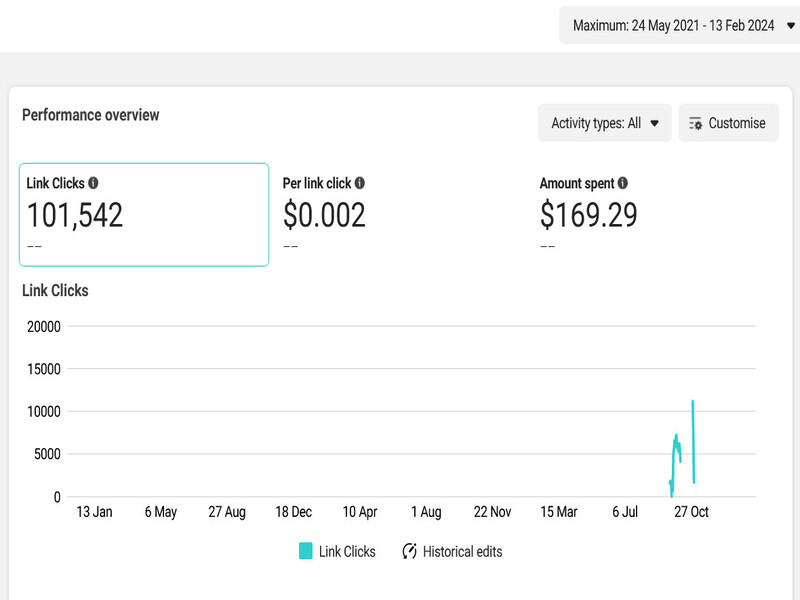Select the Per link click metric card

(400, 215)
